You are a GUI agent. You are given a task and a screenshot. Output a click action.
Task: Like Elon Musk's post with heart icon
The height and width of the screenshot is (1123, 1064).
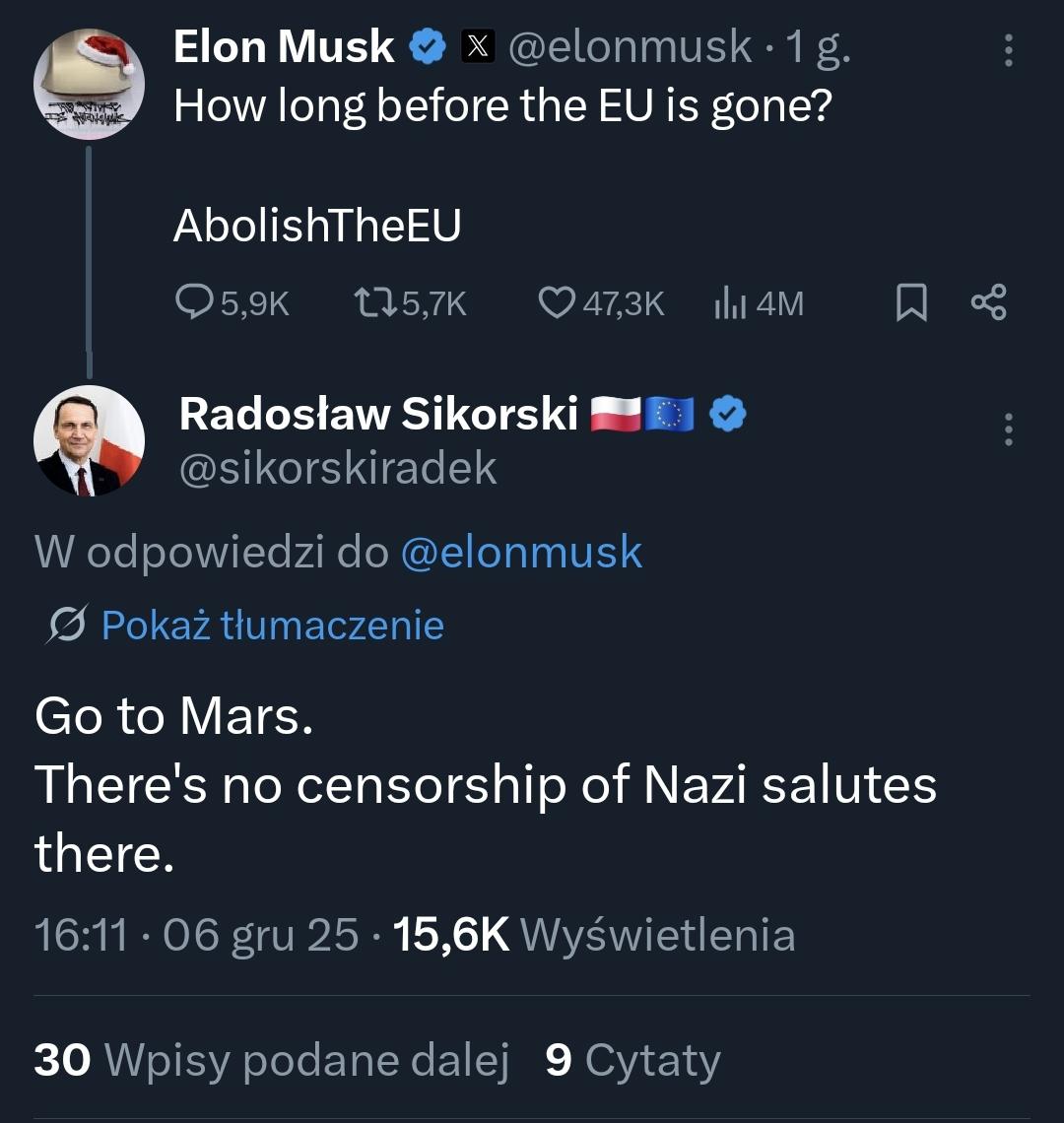point(557,302)
